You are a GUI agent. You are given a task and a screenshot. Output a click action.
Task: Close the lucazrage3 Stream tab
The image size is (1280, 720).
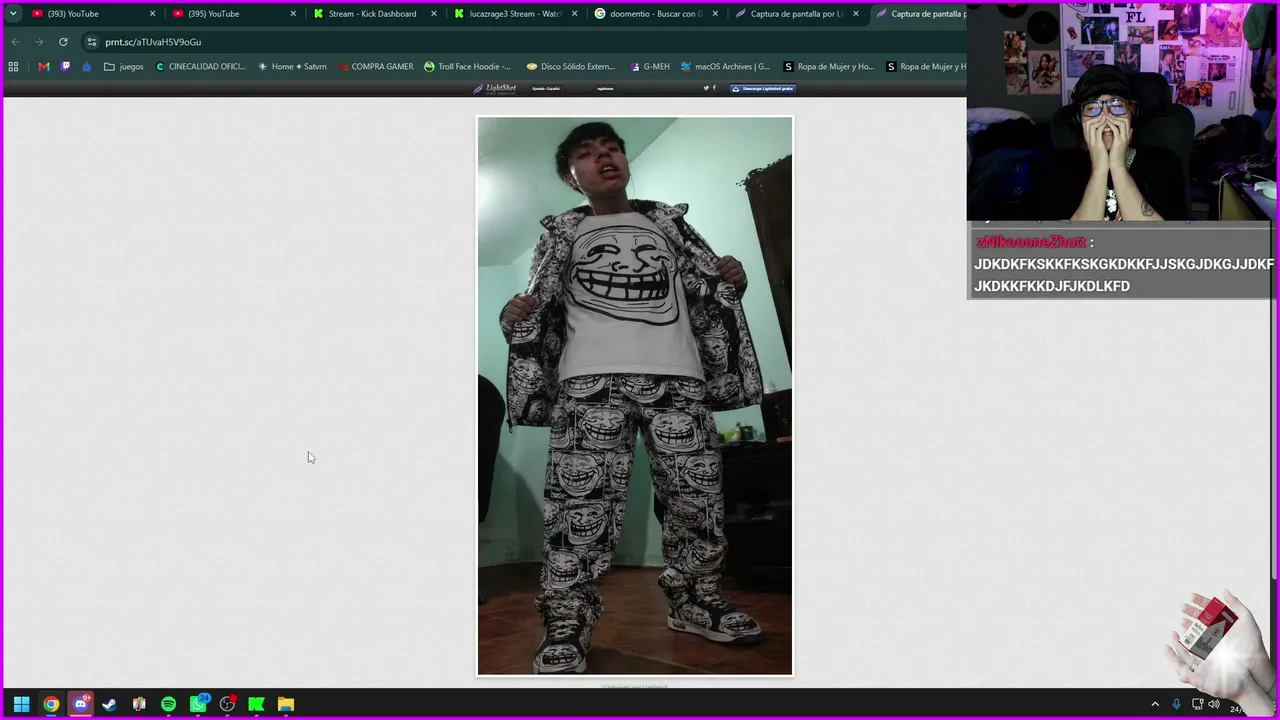point(574,14)
